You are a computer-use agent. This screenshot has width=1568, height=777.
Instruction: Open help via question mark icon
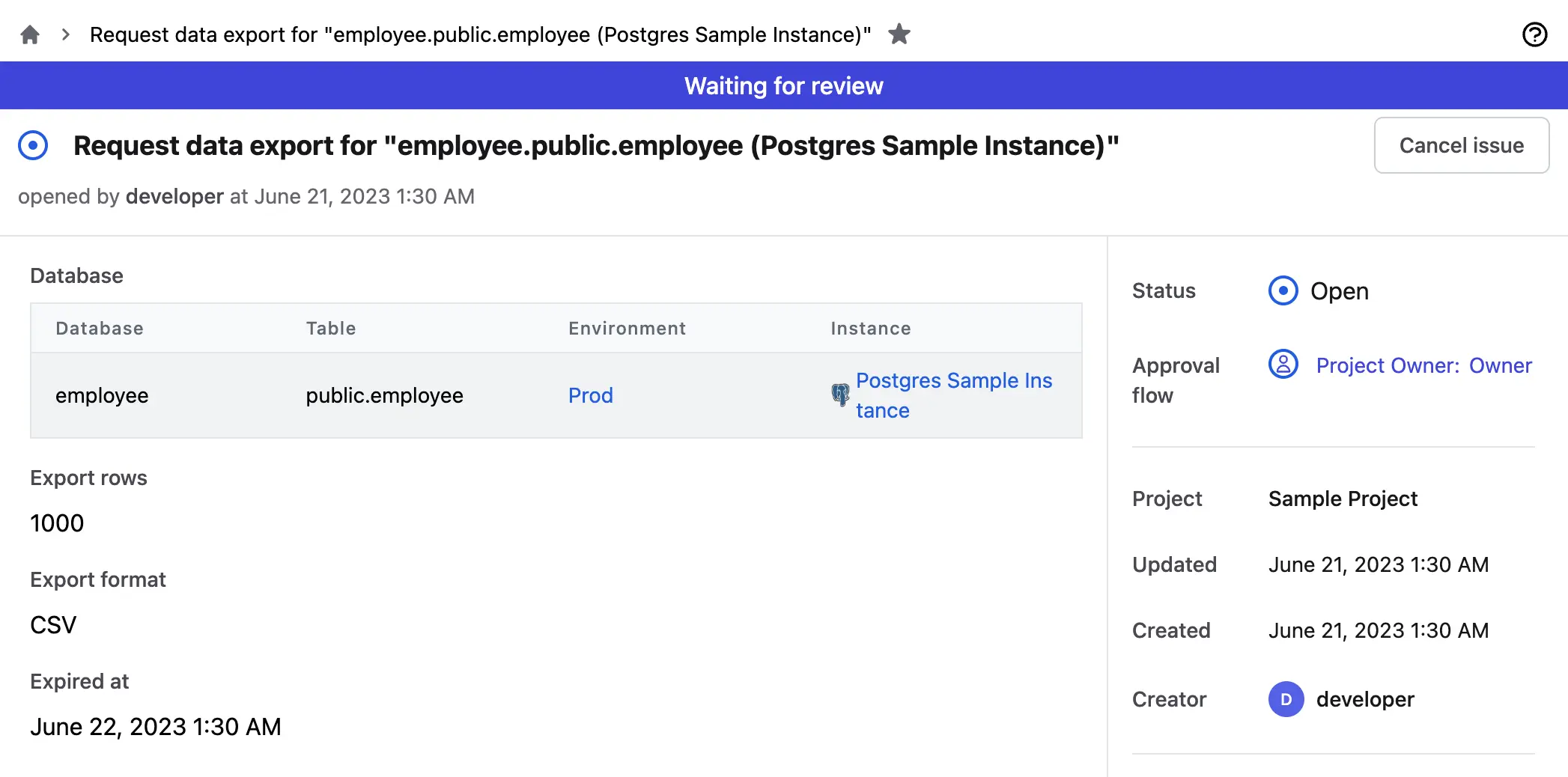[x=1534, y=34]
